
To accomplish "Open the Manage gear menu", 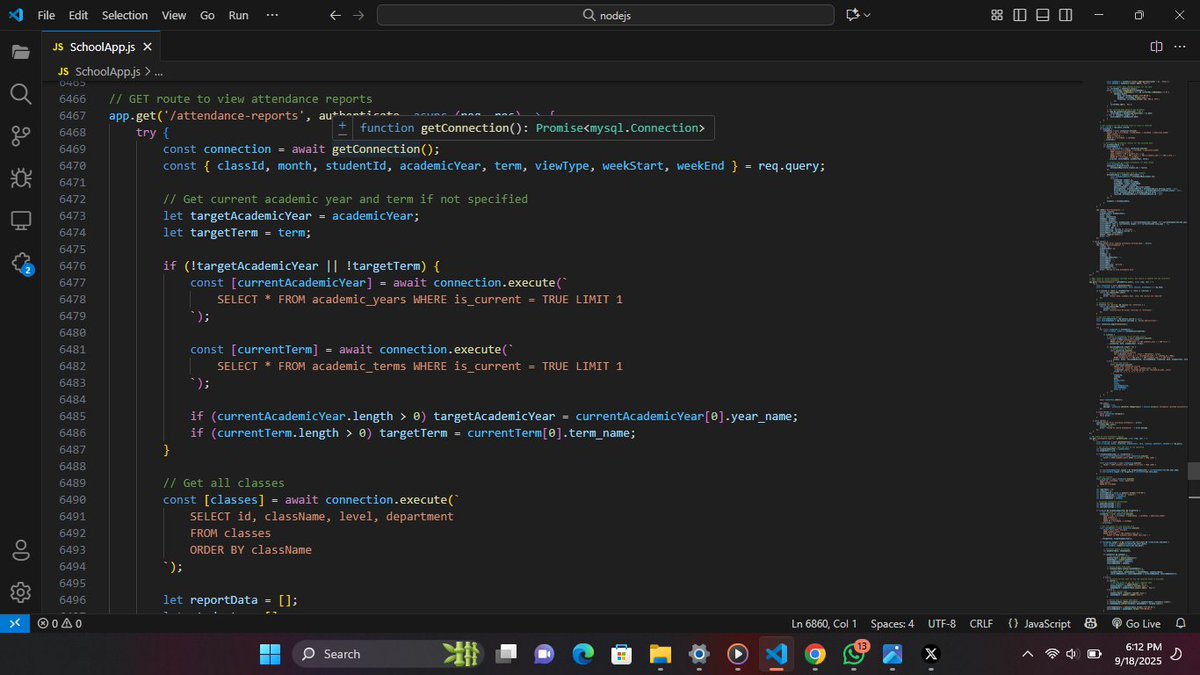I will 21,592.
